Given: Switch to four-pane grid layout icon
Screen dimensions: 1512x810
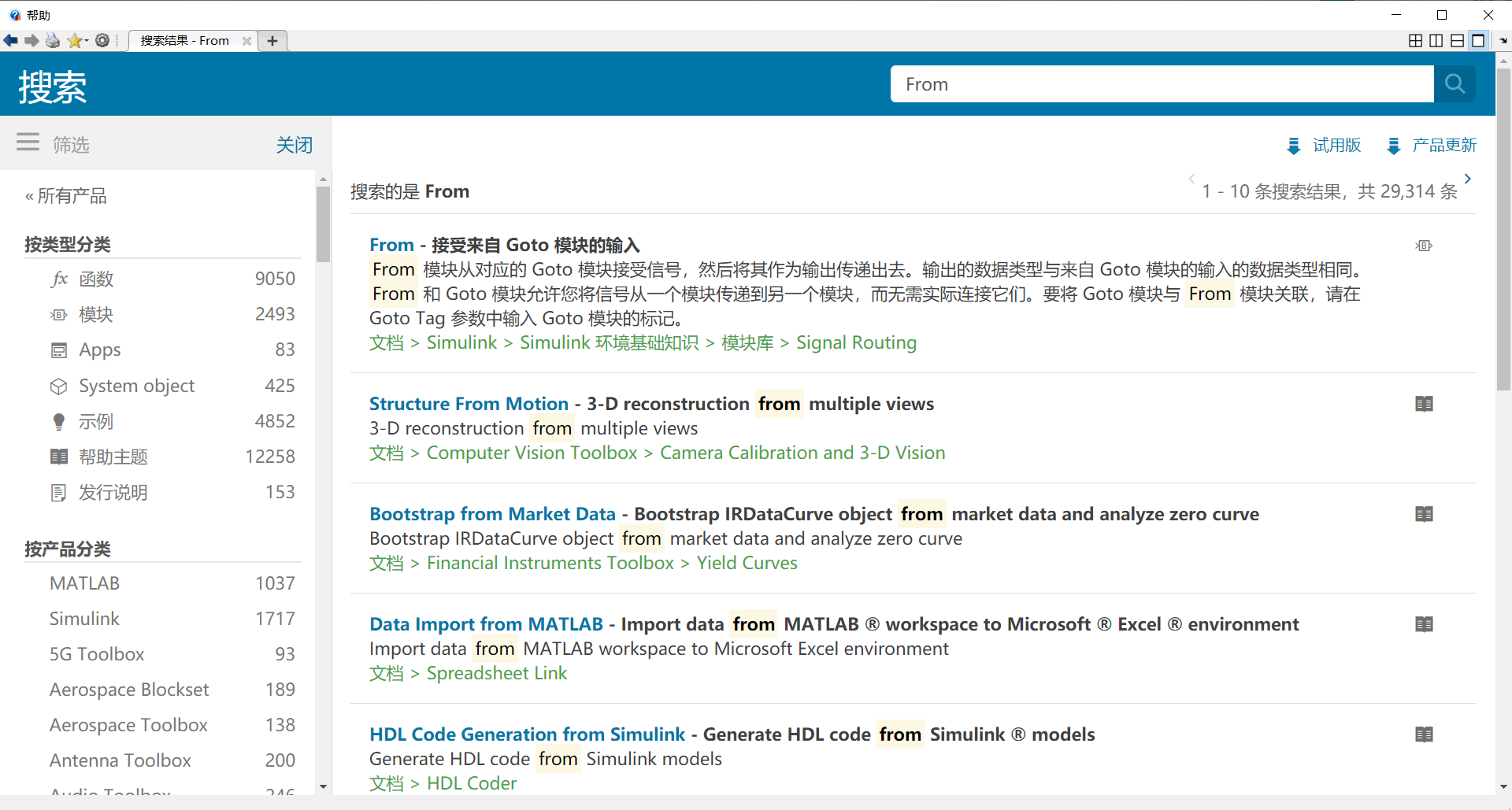Looking at the screenshot, I should point(1415,40).
